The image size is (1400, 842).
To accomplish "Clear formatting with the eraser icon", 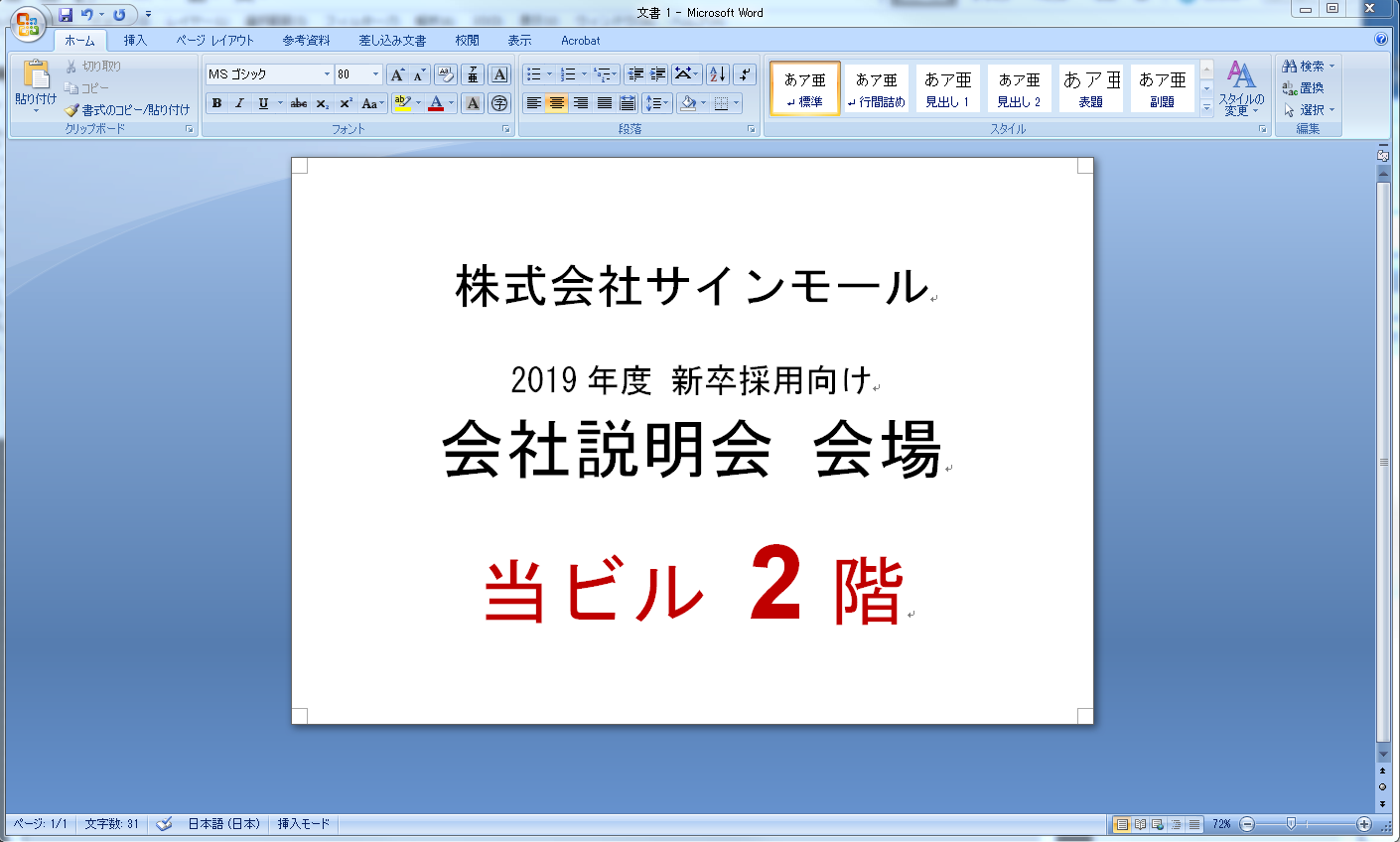I will pos(445,74).
